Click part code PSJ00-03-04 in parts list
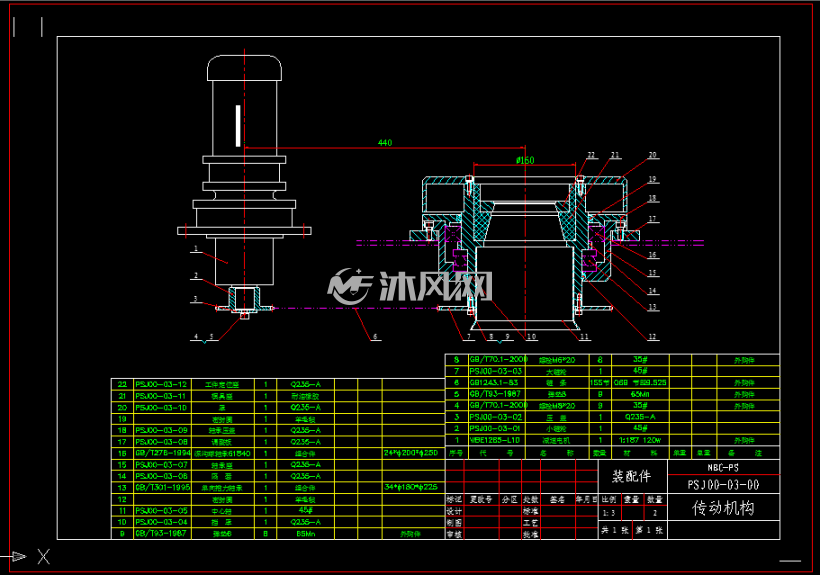The image size is (820, 575). click(x=161, y=522)
